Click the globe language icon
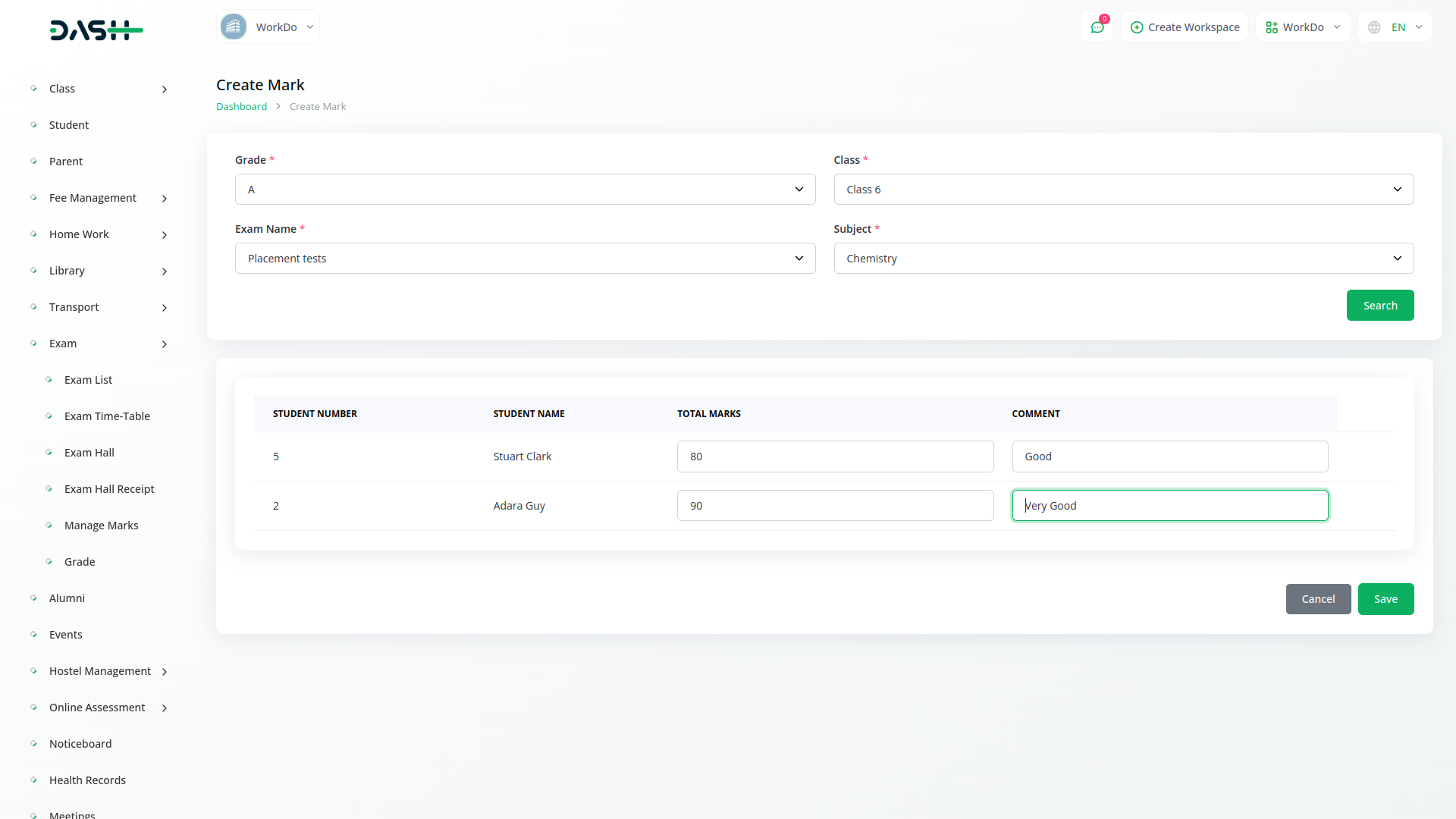This screenshot has height=819, width=1456. coord(1374,27)
